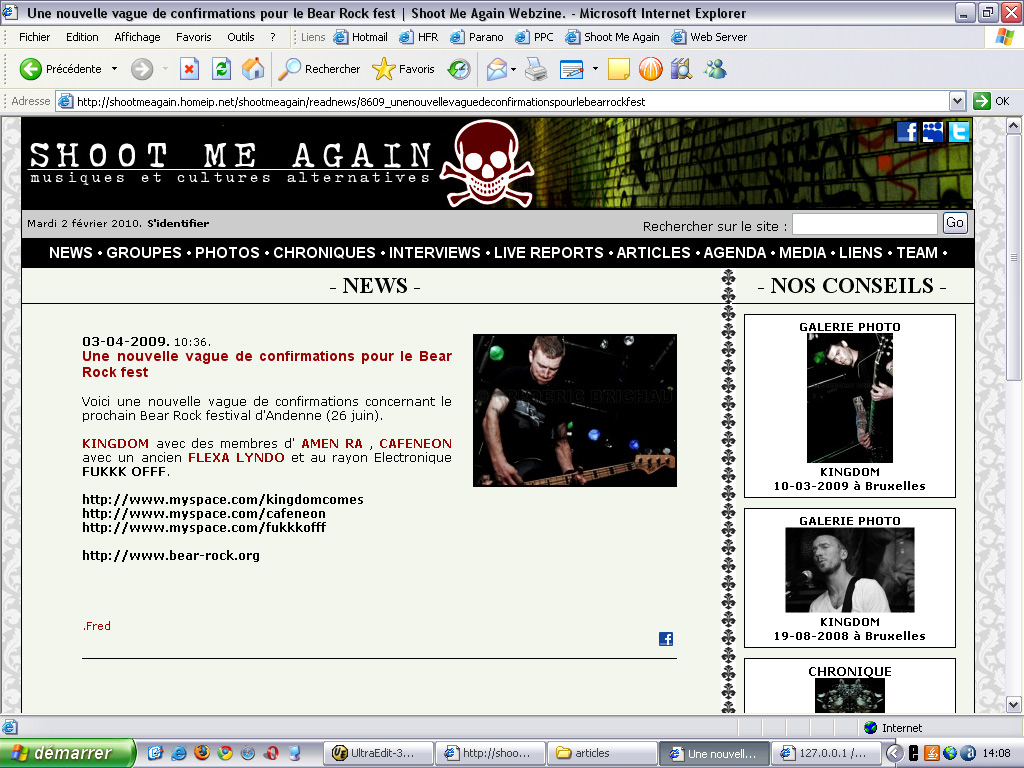Open the PPC links bar shortcut
This screenshot has height=768, width=1024.
click(x=534, y=37)
